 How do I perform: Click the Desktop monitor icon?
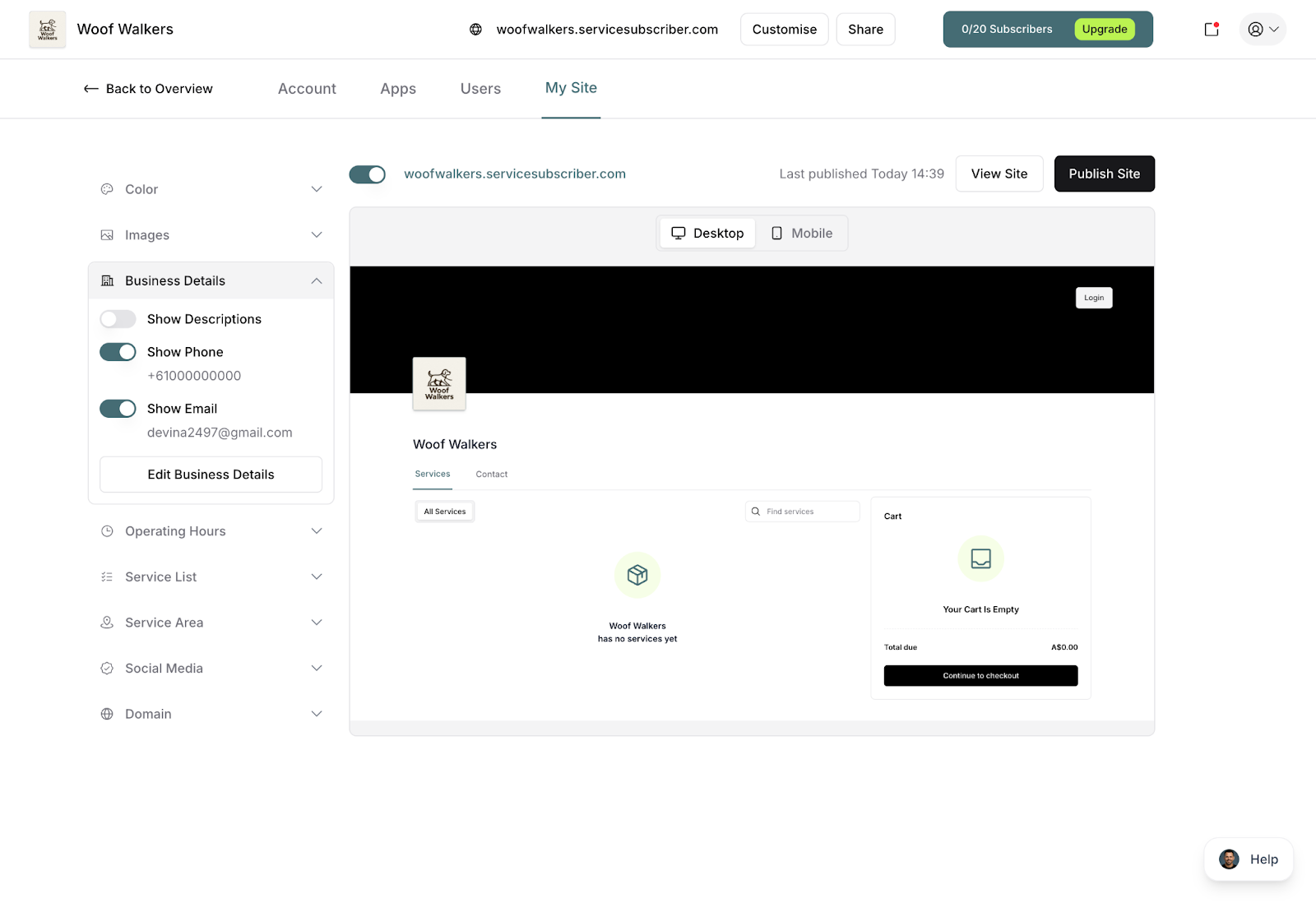point(679,234)
